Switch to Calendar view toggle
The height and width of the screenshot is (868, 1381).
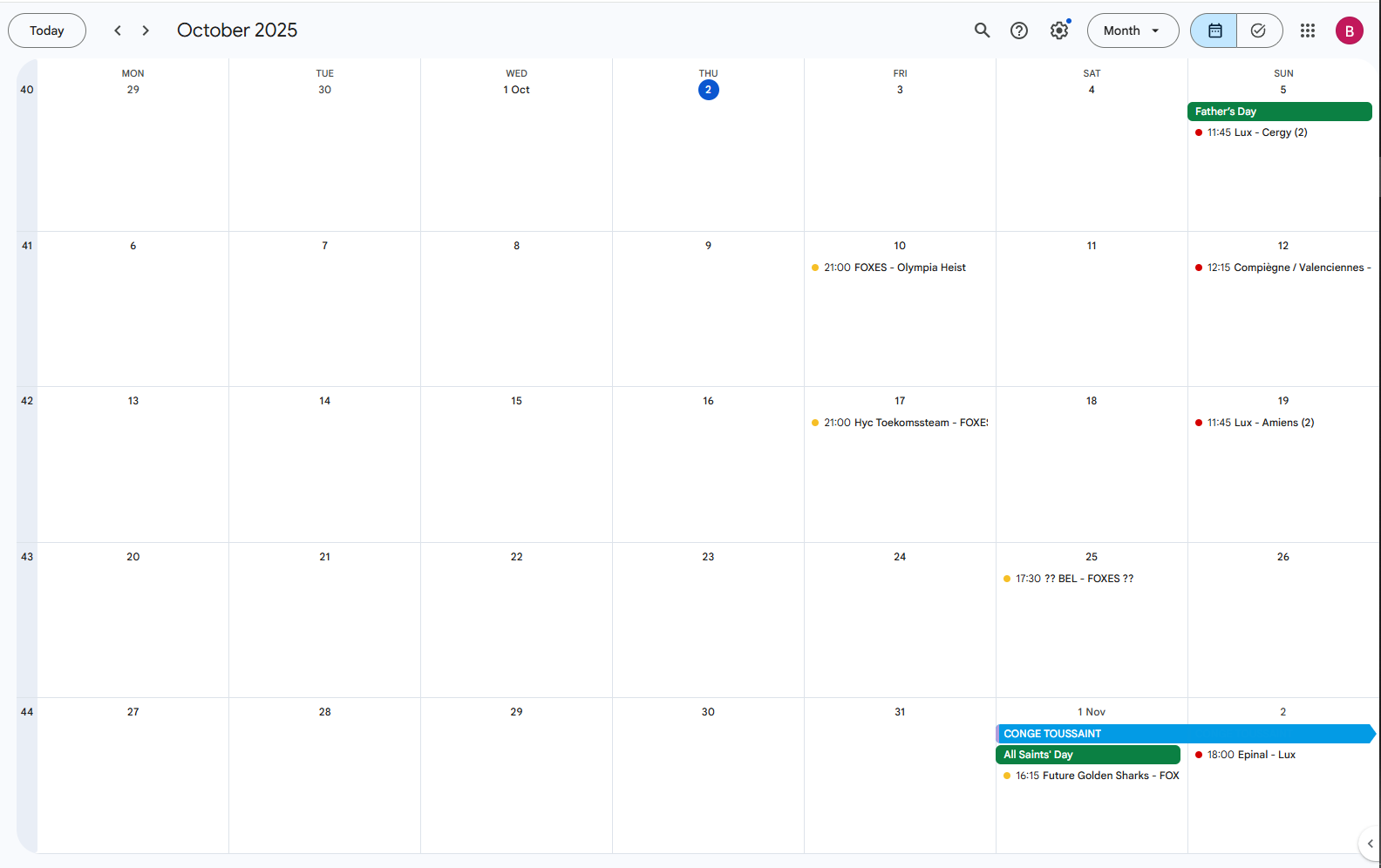click(1214, 31)
